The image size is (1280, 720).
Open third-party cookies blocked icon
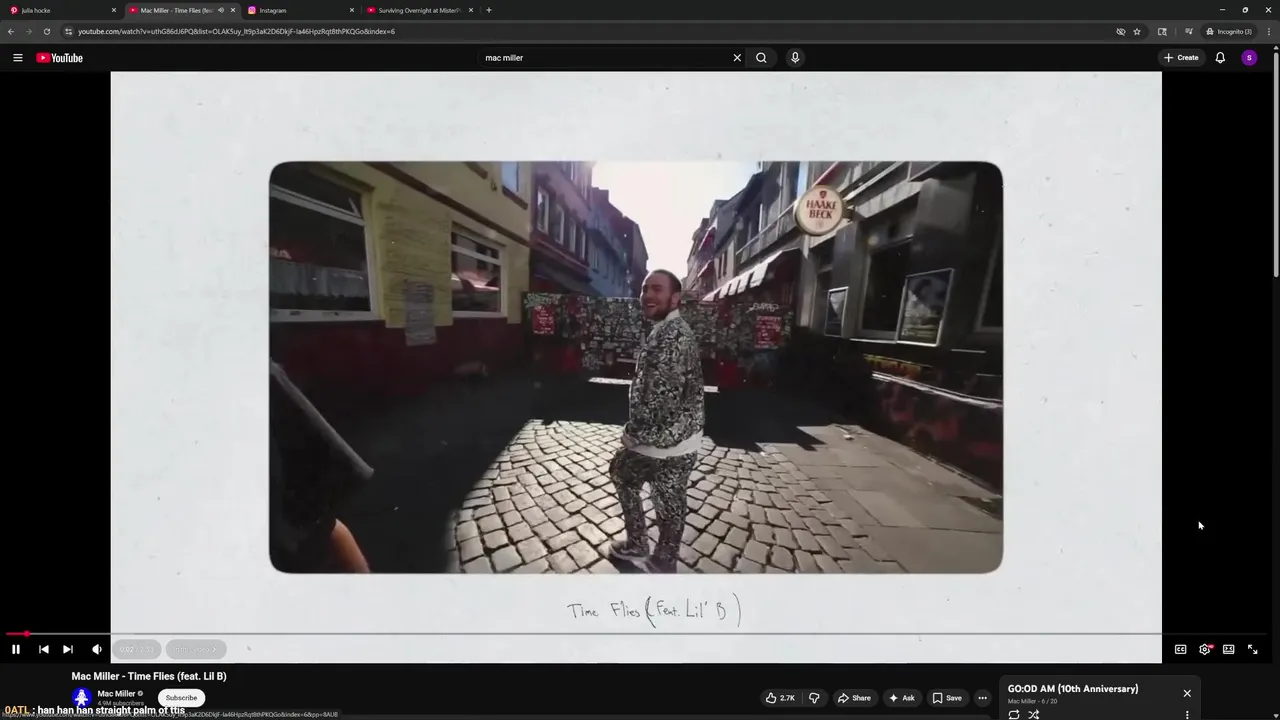1121,31
